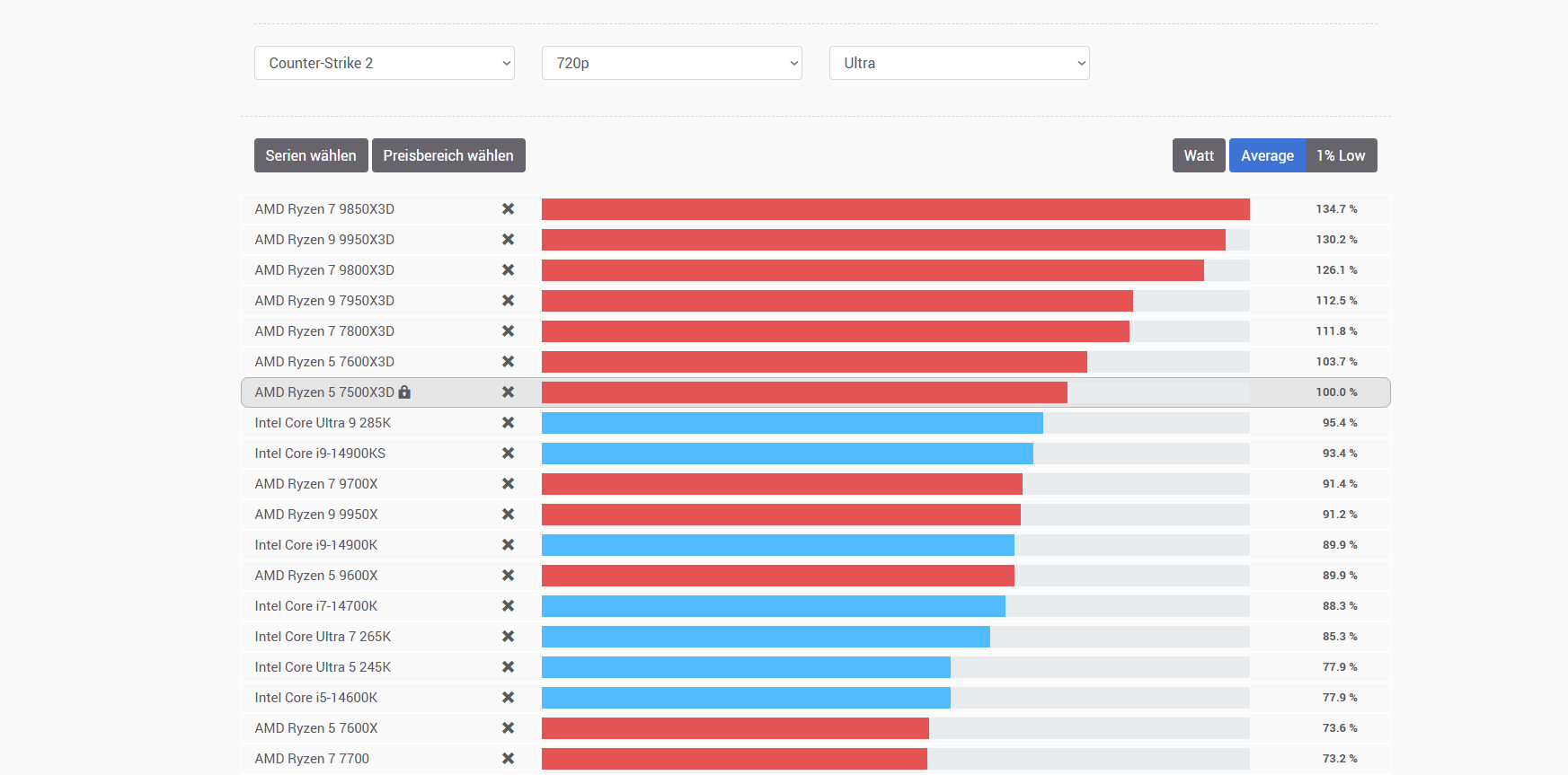Click the 88.3 % value

(1340, 606)
